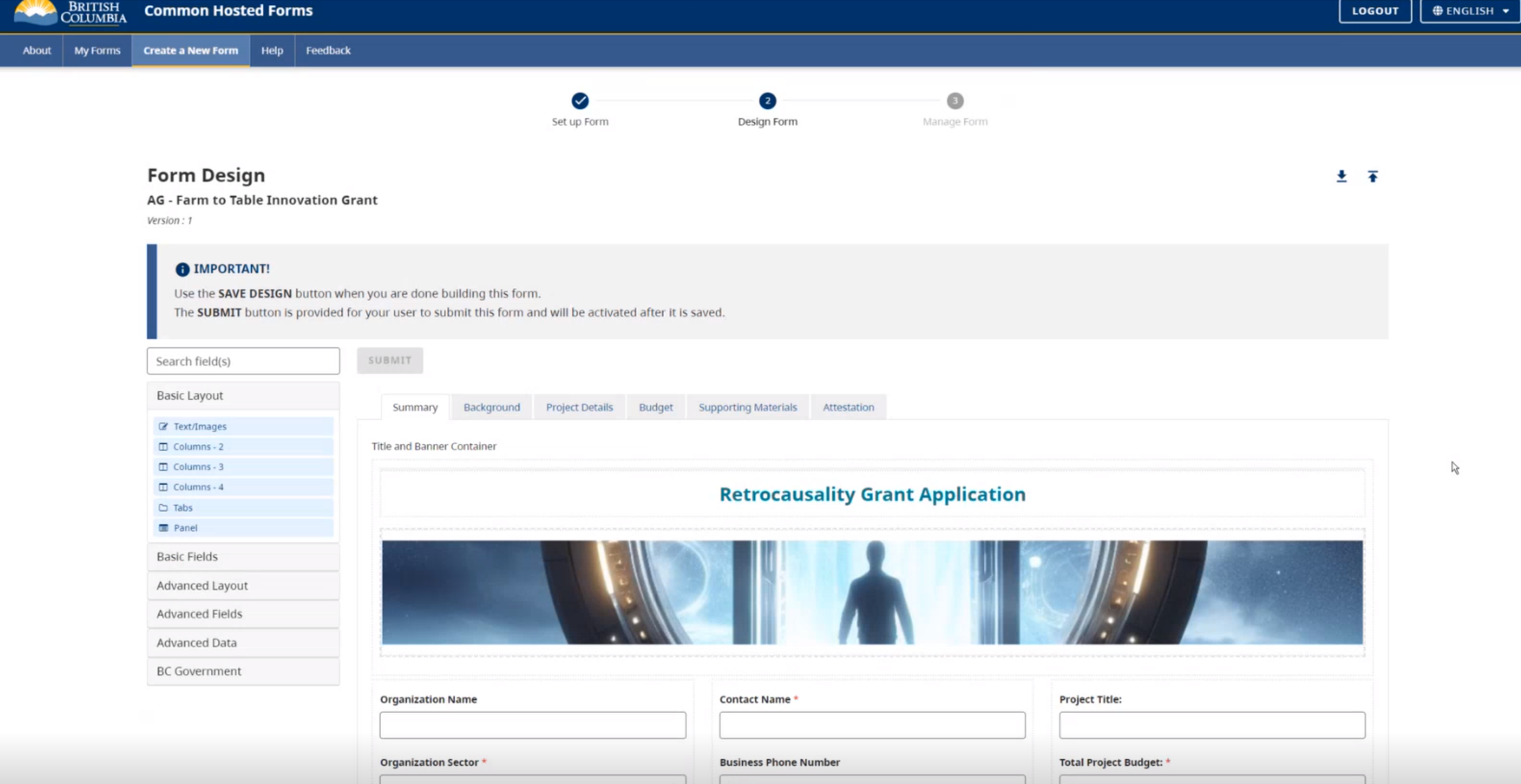Click the Columns - 2 layout icon

tap(164, 446)
